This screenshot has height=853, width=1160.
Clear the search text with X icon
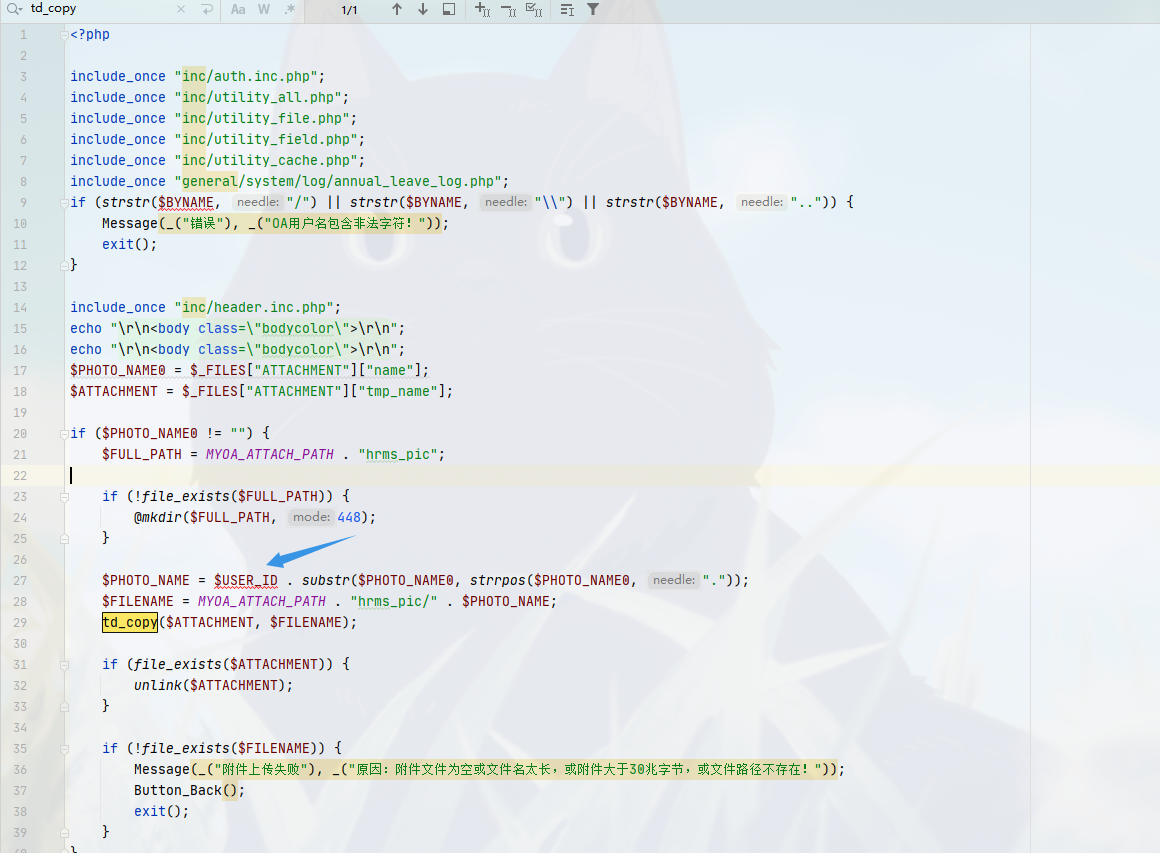[x=181, y=9]
